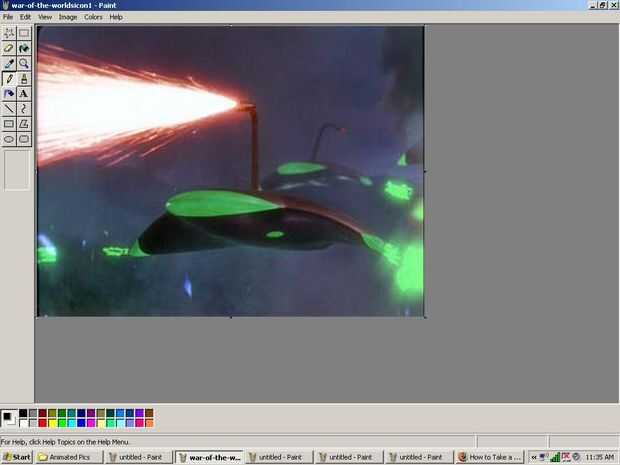Switch to How to Take a... browser window

[490, 457]
